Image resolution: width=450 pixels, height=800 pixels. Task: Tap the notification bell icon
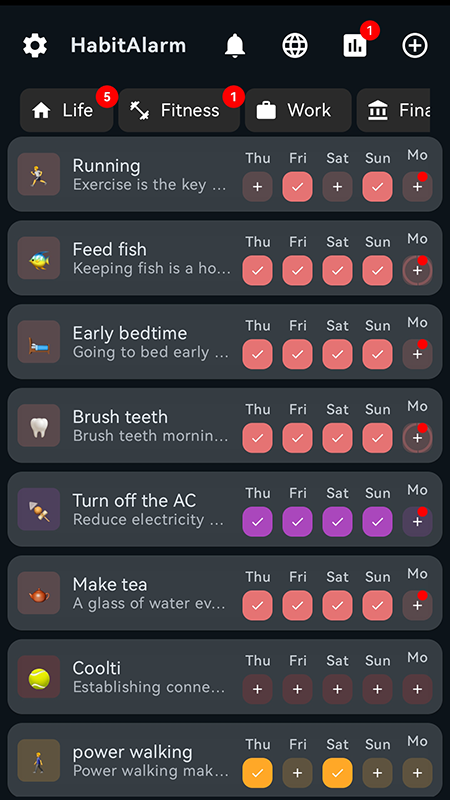coord(235,45)
